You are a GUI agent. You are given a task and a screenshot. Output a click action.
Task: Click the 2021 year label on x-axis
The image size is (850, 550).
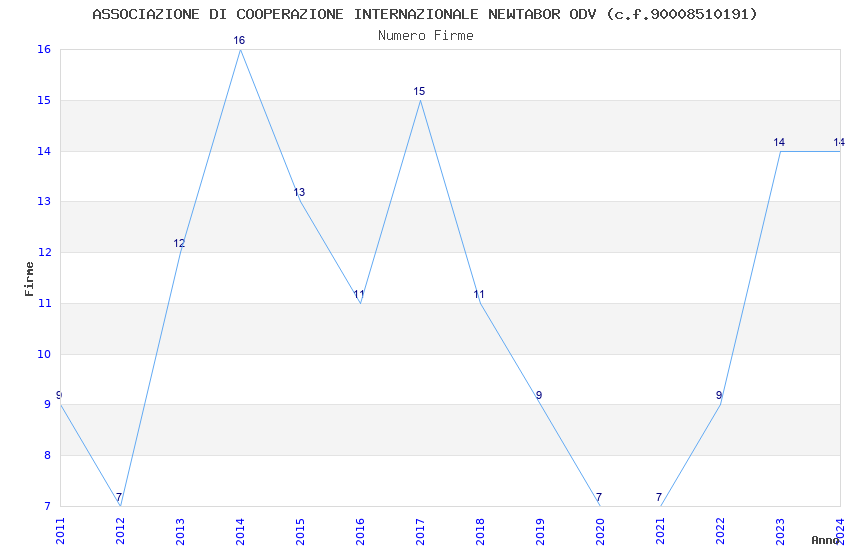click(660, 531)
